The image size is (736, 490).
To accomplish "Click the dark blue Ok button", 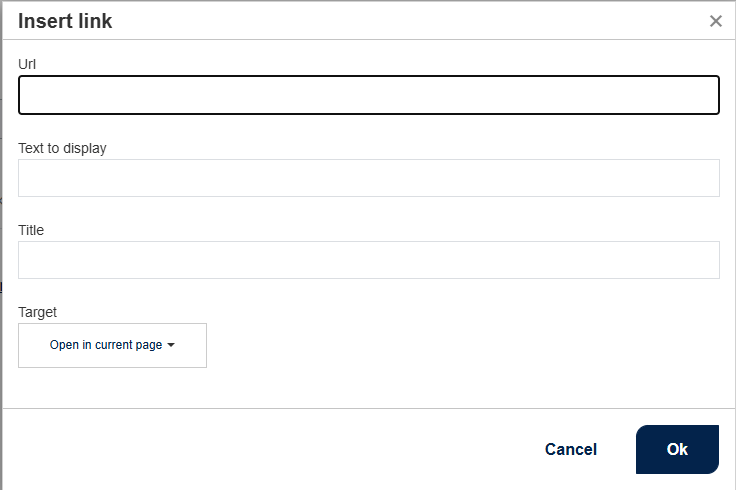I will (x=677, y=449).
